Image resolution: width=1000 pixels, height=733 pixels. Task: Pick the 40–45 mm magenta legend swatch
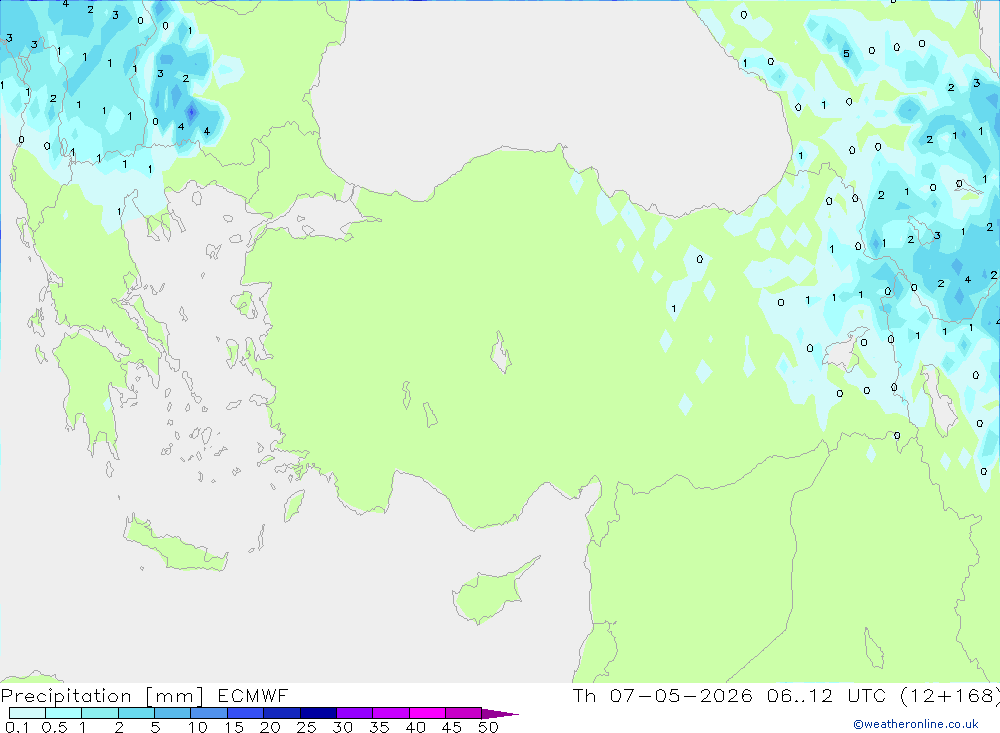(427, 713)
